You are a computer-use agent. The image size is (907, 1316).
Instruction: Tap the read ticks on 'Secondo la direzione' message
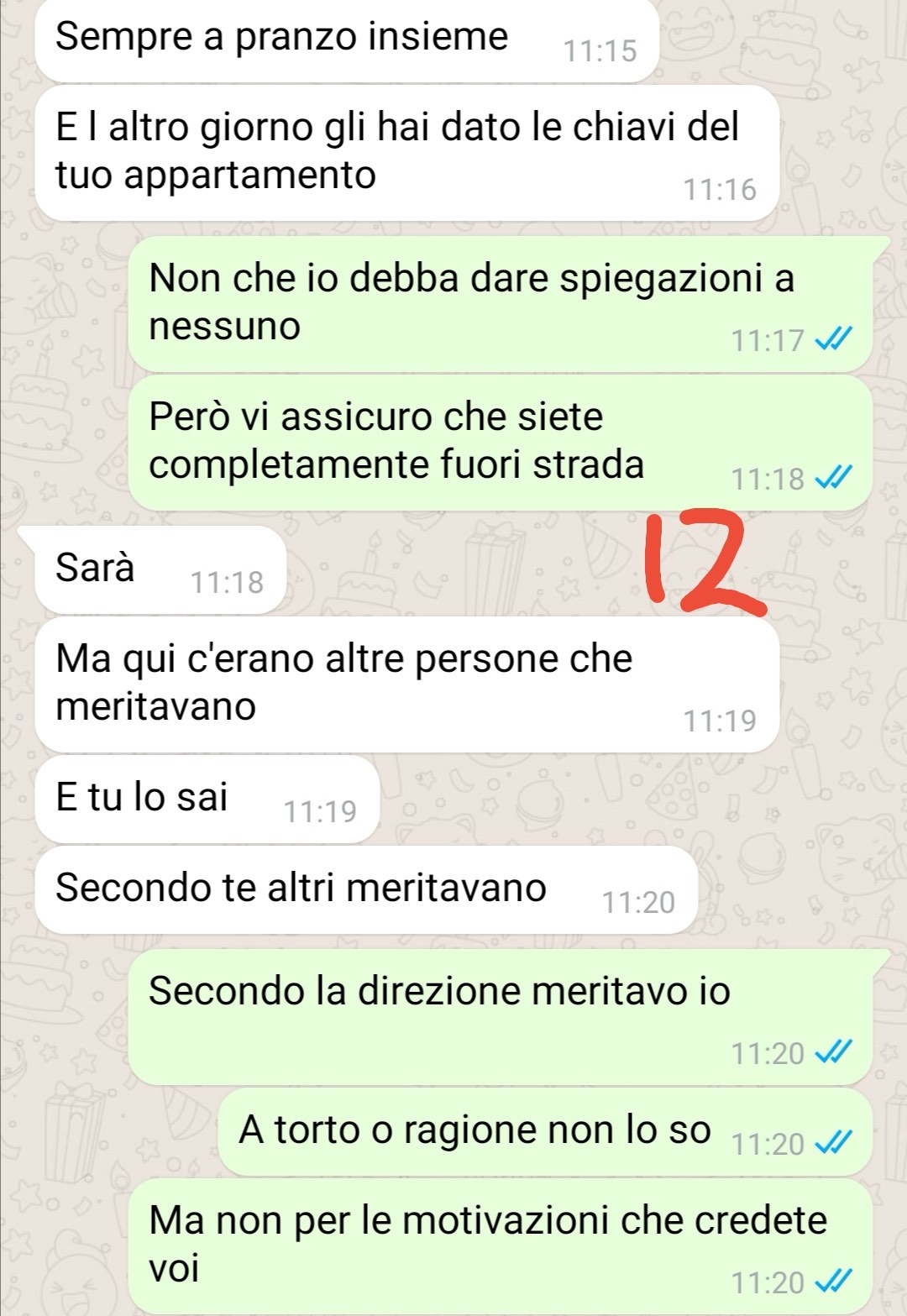834,1052
